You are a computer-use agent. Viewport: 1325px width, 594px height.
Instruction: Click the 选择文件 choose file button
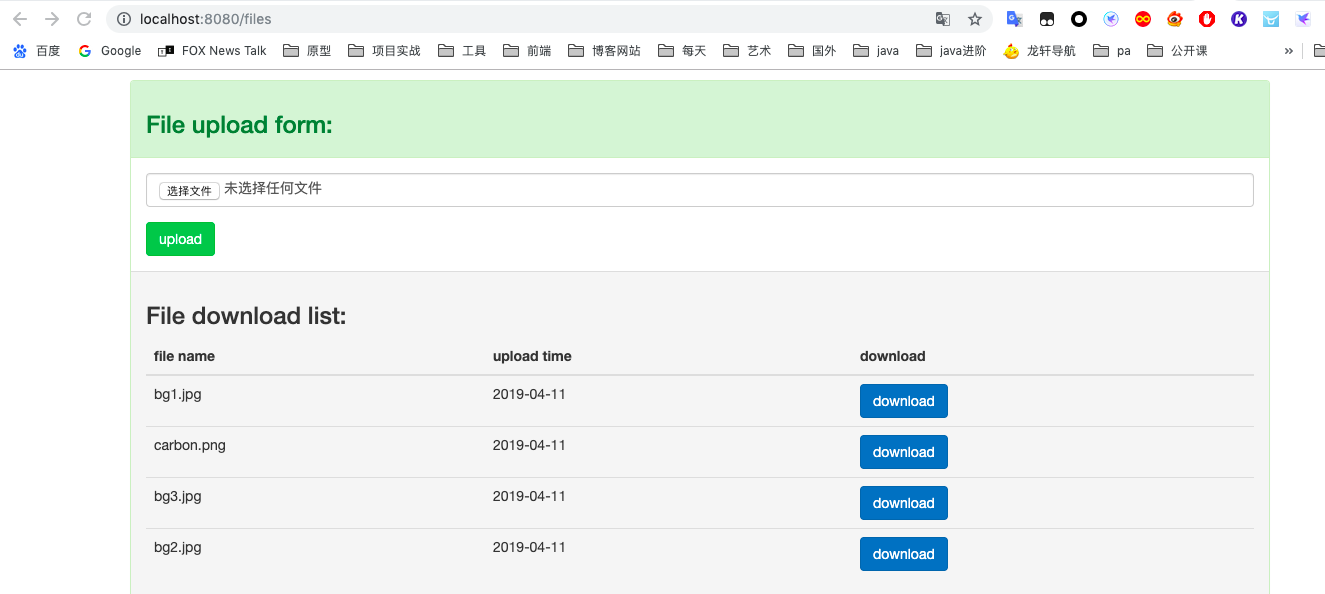click(189, 190)
